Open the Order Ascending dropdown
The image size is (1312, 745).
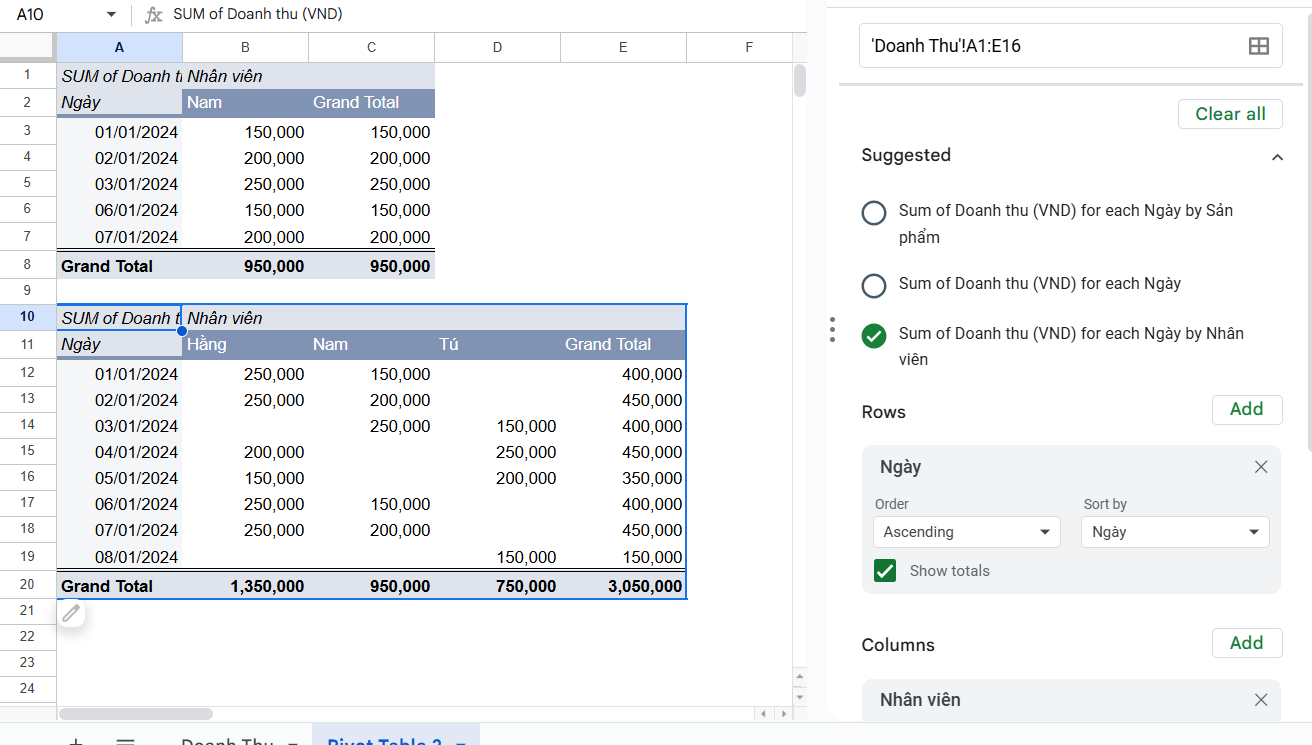tap(967, 532)
